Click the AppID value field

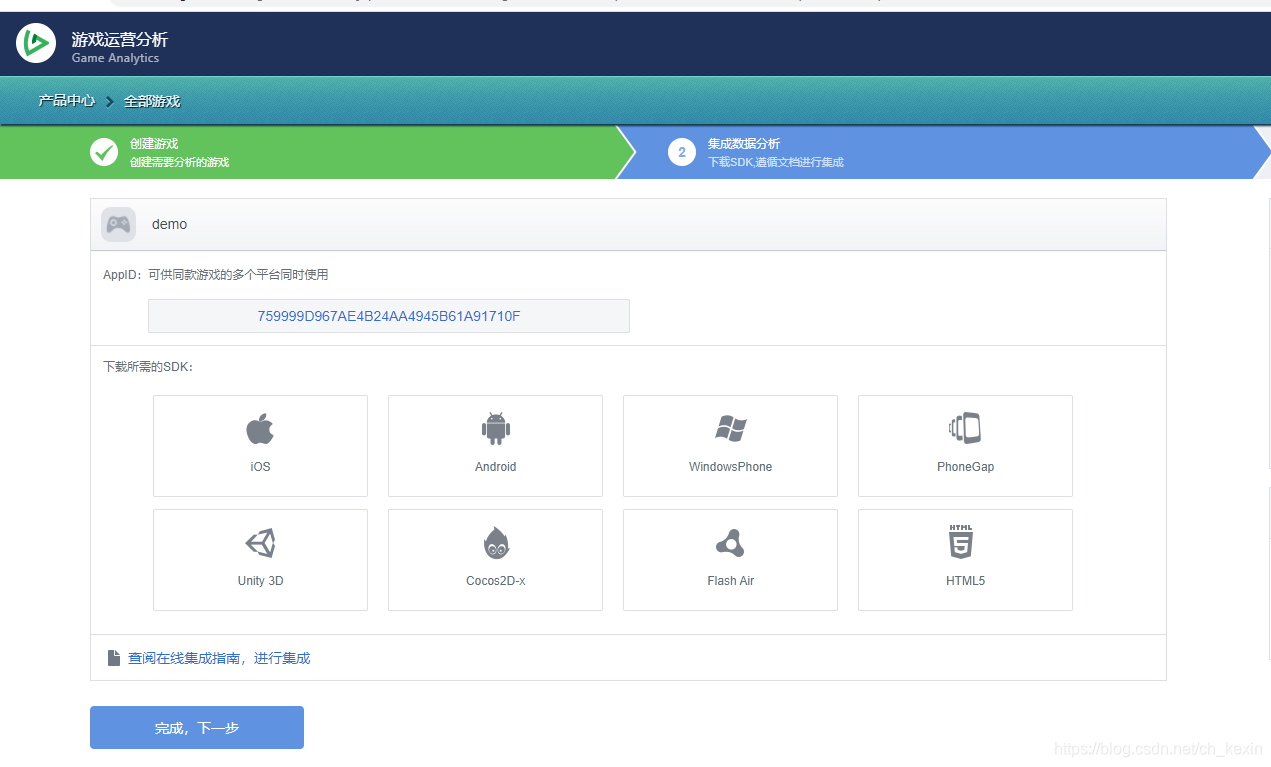click(389, 316)
